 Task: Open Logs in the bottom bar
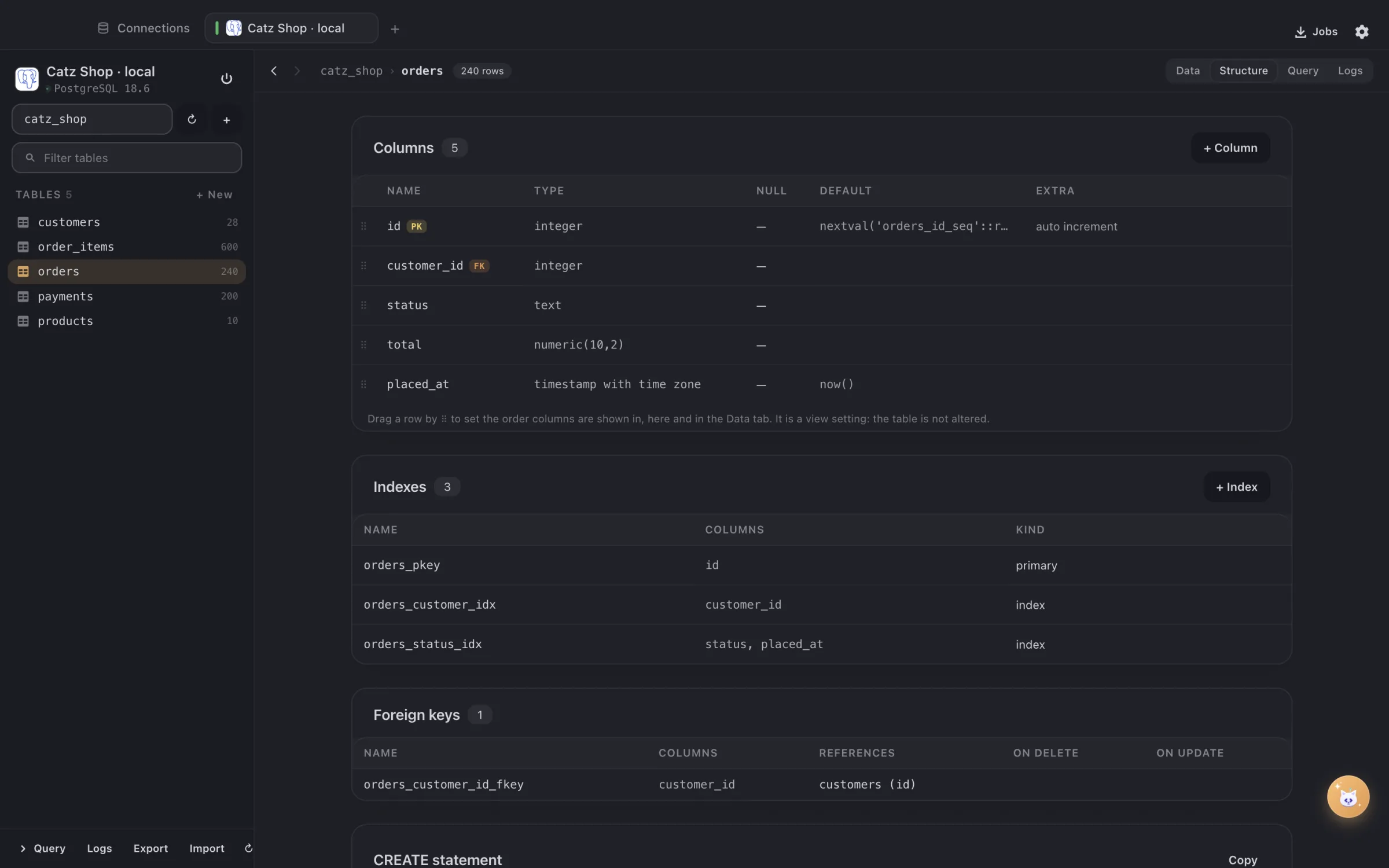100,848
